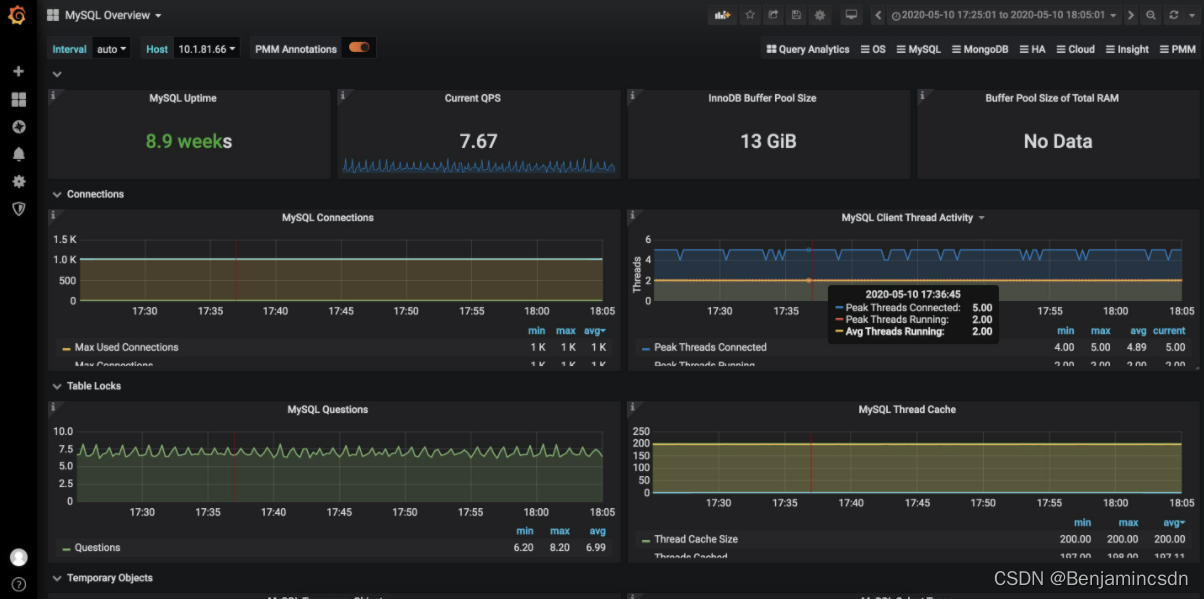The height and width of the screenshot is (599, 1204).
Task: Collapse the Temporary Objects row
Action: pyautogui.click(x=101, y=578)
